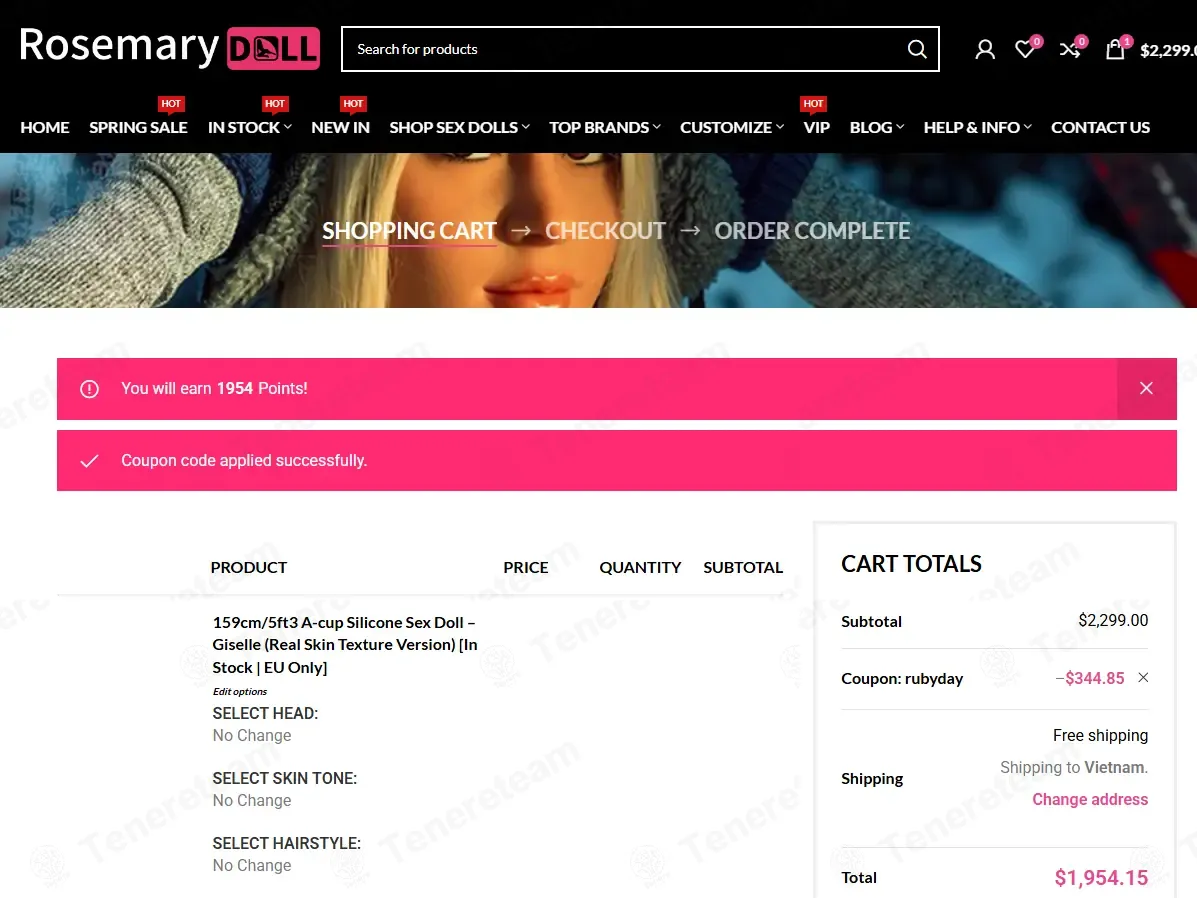
Task: Dismiss the points notice with X
Action: [1146, 388]
